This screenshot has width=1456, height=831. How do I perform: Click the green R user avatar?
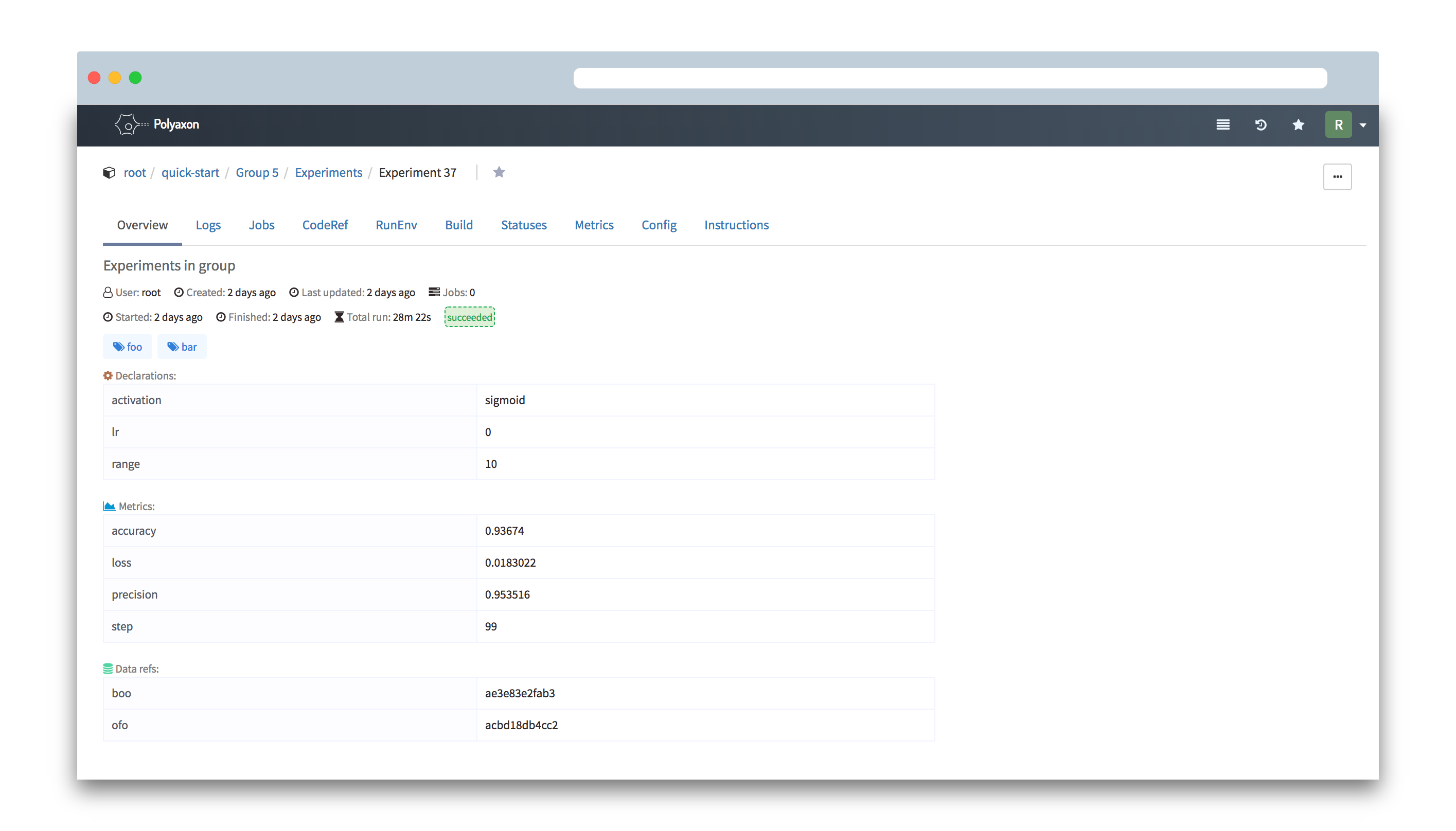tap(1338, 124)
